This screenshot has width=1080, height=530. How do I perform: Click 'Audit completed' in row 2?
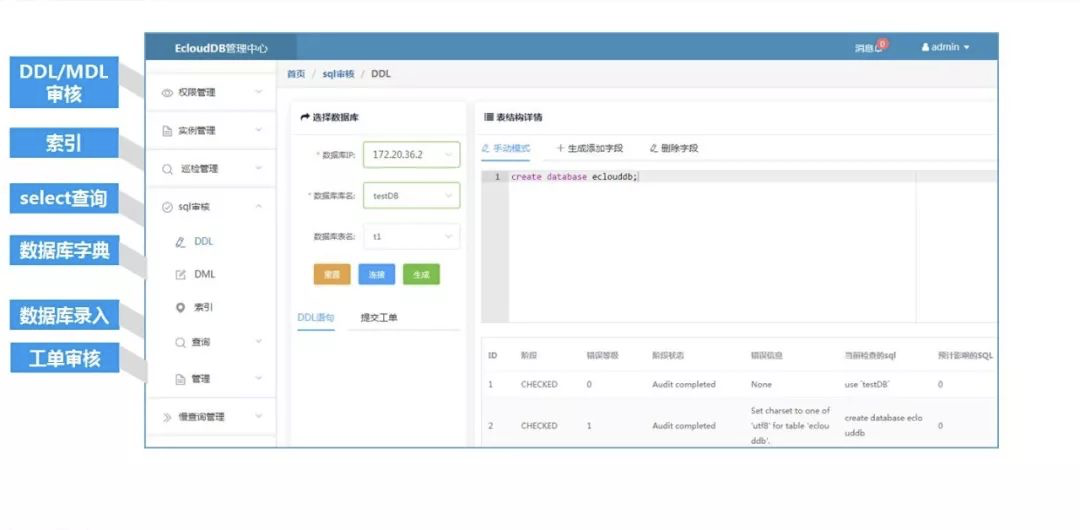pos(684,426)
